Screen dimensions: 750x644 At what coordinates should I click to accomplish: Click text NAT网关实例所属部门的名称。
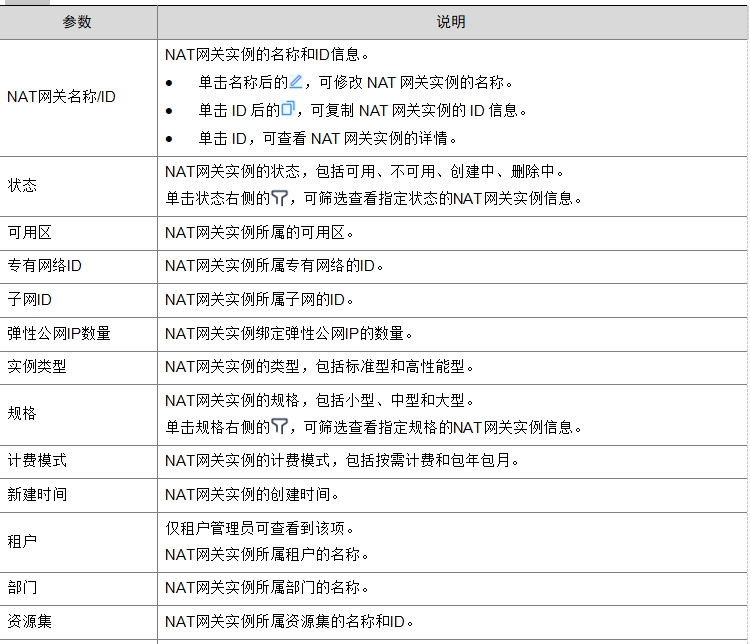tap(267, 588)
